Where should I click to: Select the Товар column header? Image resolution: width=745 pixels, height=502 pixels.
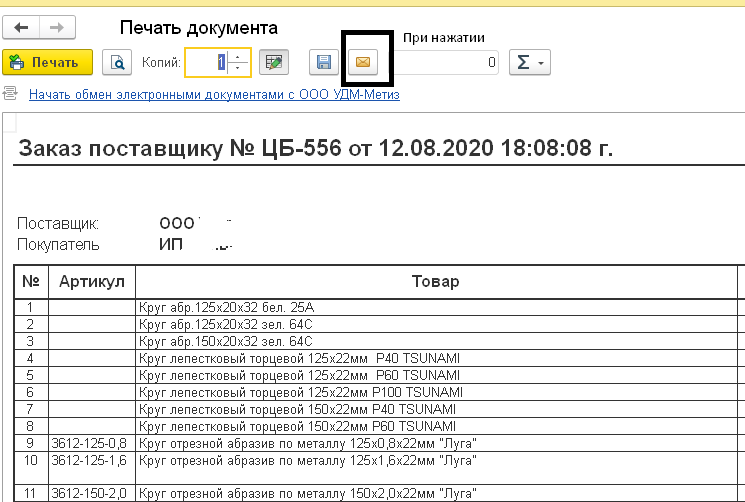(435, 282)
